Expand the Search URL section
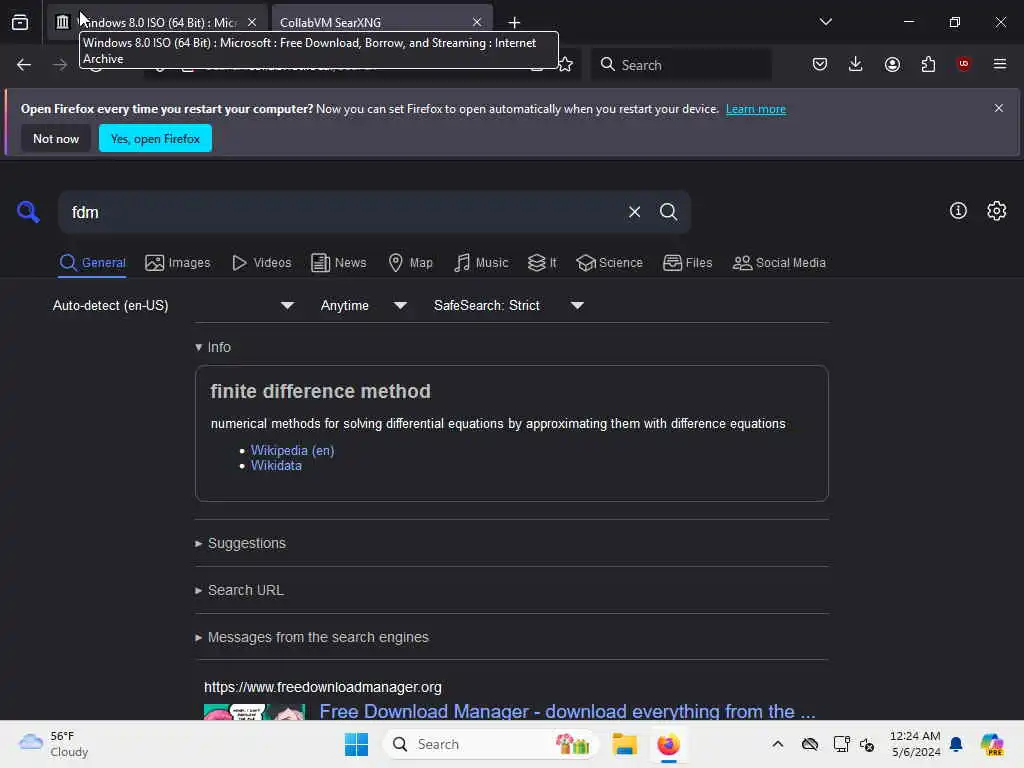The image size is (1024, 768). [x=240, y=590]
